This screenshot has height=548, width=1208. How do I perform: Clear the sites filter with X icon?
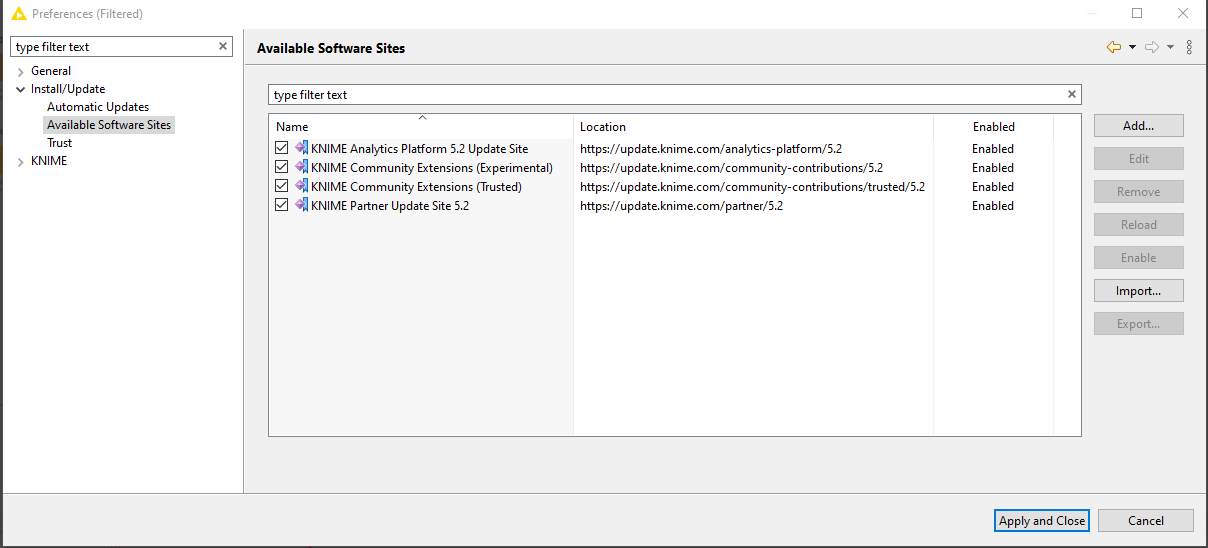click(x=1072, y=95)
